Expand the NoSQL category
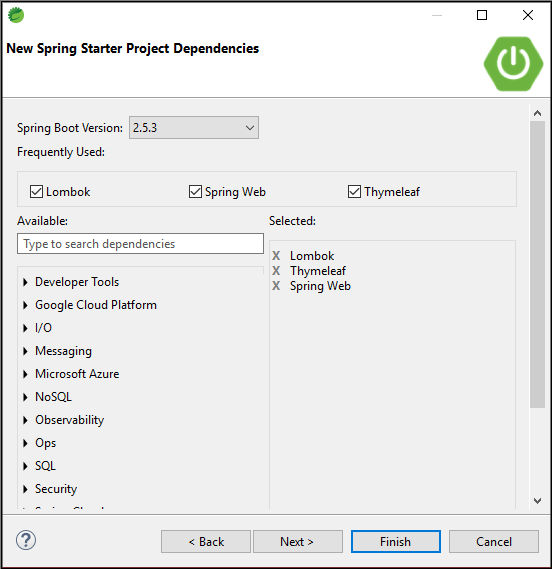Screen dimensions: 552x569 point(25,397)
